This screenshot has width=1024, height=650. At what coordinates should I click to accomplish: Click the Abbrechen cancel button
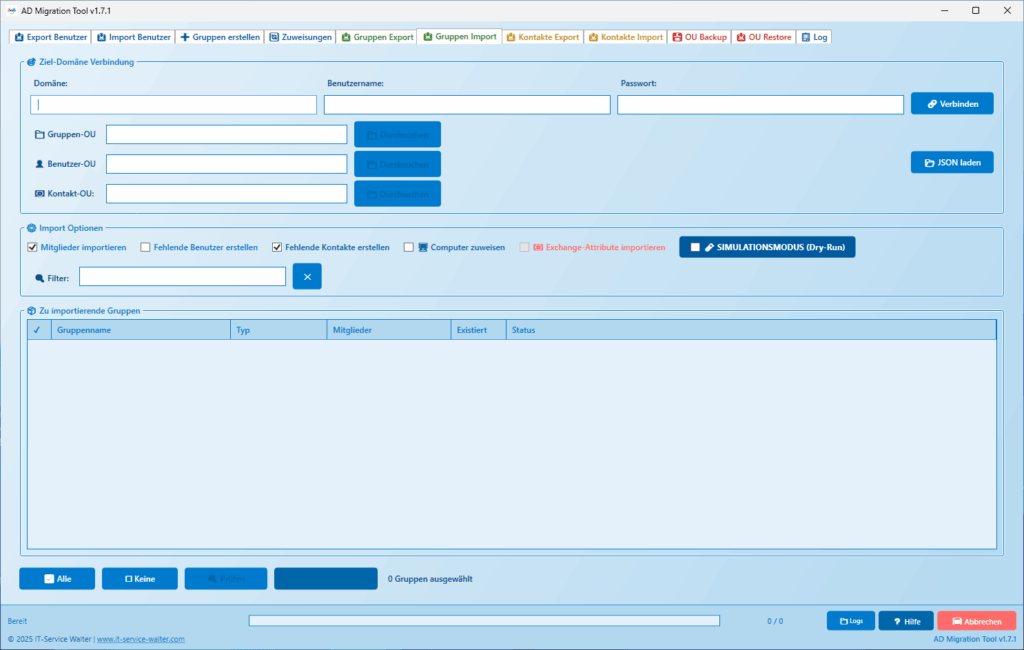click(976, 621)
